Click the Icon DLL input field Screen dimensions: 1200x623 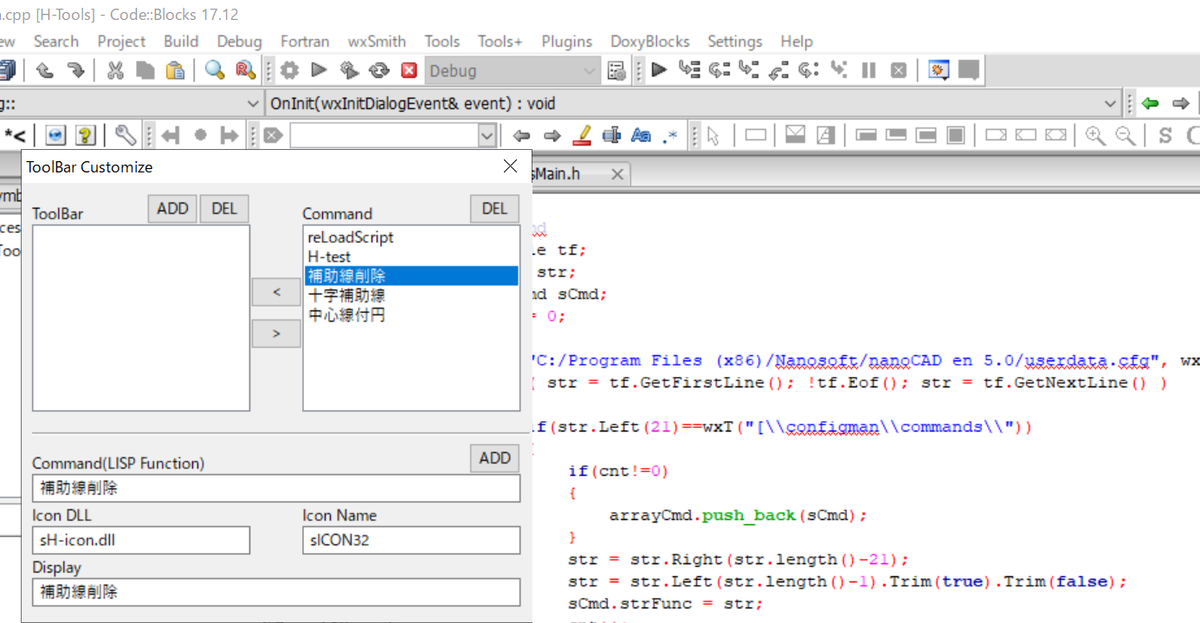click(x=141, y=540)
